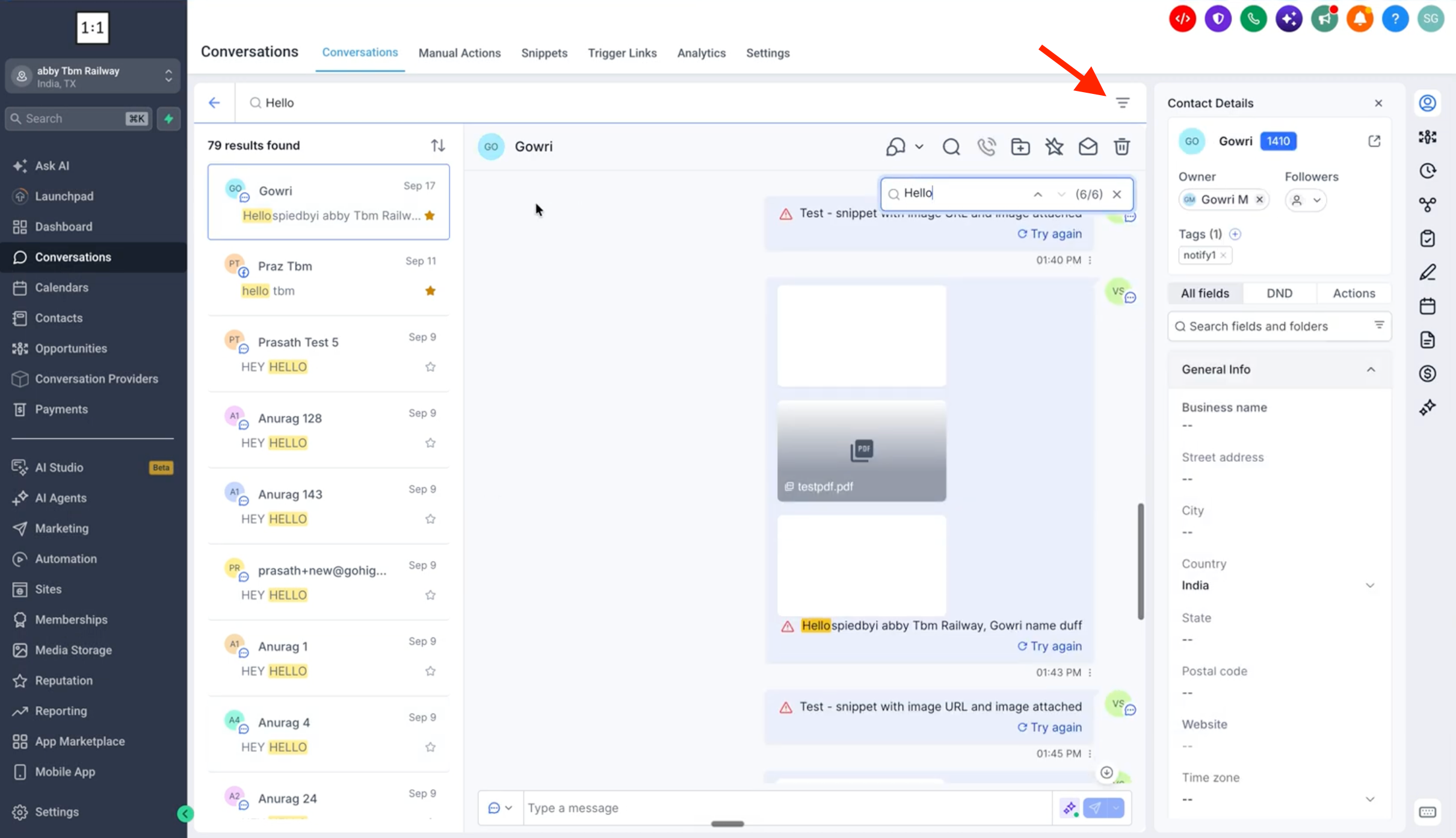Open notifications bell in top bar
The height and width of the screenshot is (838, 1456).
[x=1360, y=19]
